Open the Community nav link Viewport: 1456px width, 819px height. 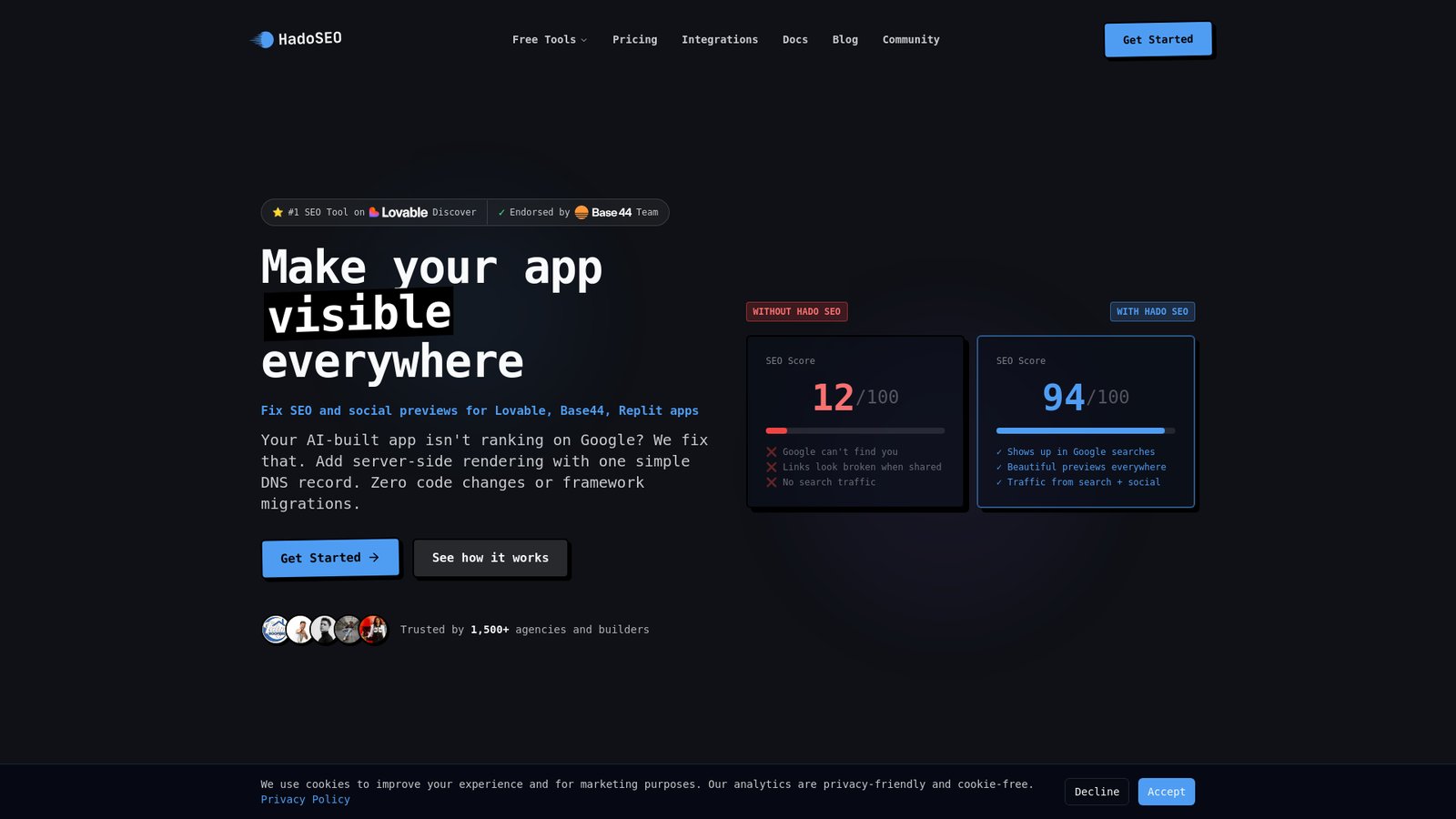pyautogui.click(x=911, y=39)
